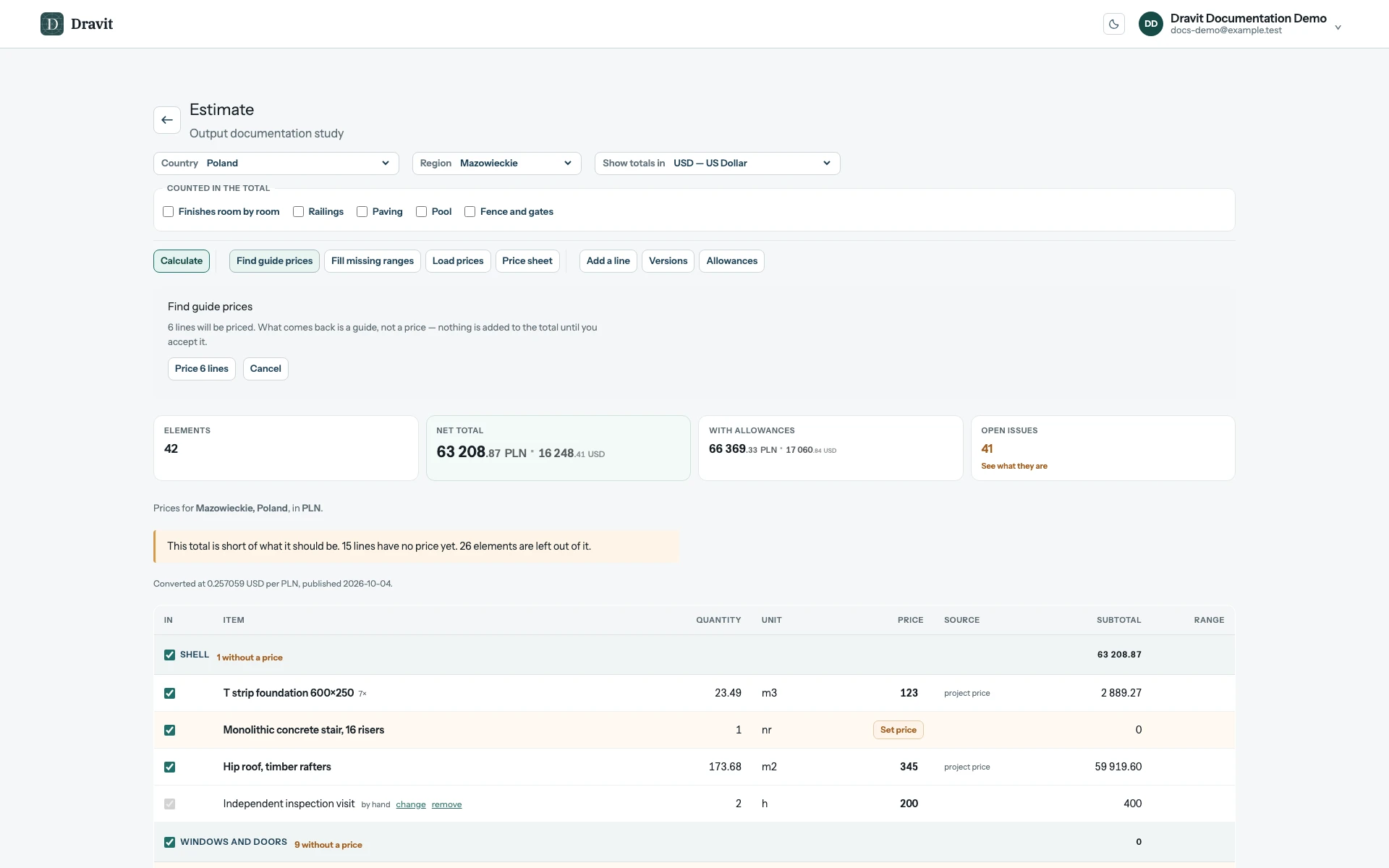The image size is (1389, 868).
Task: Open the account menu chevron
Action: pyautogui.click(x=1338, y=27)
